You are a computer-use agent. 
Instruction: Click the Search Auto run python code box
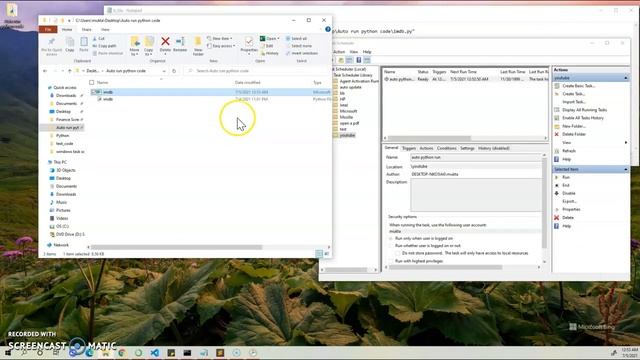pyautogui.click(x=257, y=71)
